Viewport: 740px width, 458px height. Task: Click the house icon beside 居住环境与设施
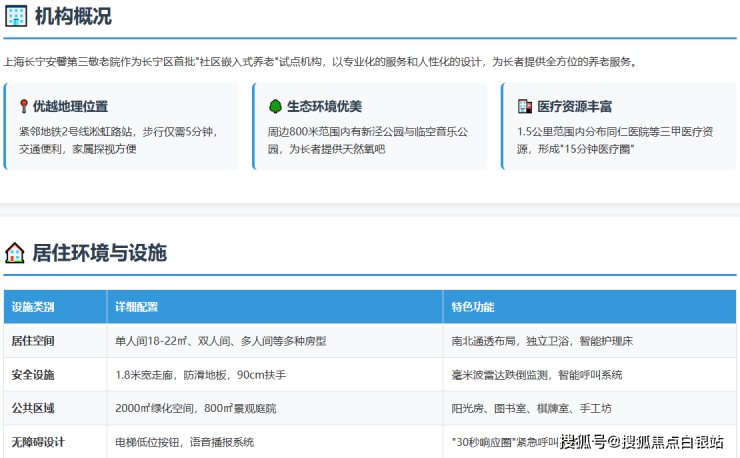15,252
